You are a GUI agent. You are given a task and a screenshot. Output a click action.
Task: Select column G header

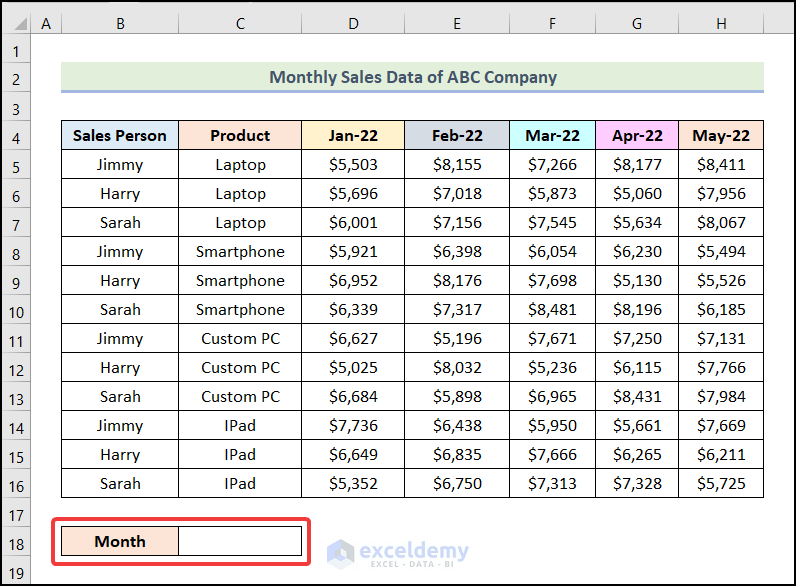click(637, 23)
